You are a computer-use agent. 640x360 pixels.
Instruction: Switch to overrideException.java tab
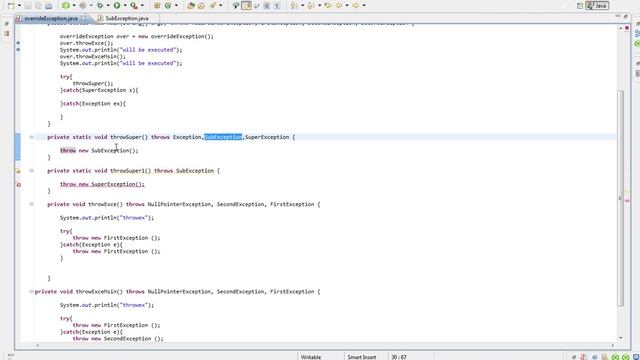coord(51,18)
